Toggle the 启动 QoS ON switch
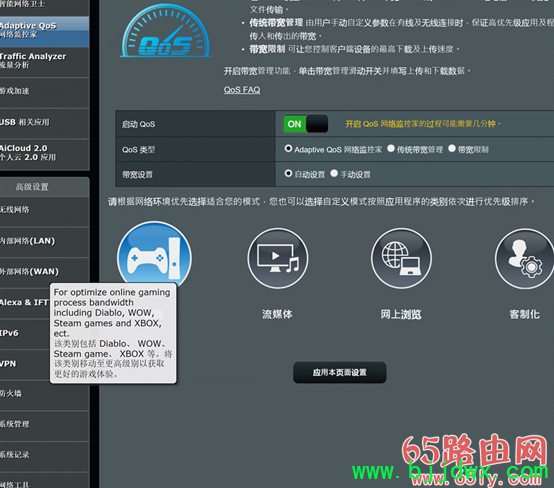This screenshot has width=554, height=488. point(306,124)
